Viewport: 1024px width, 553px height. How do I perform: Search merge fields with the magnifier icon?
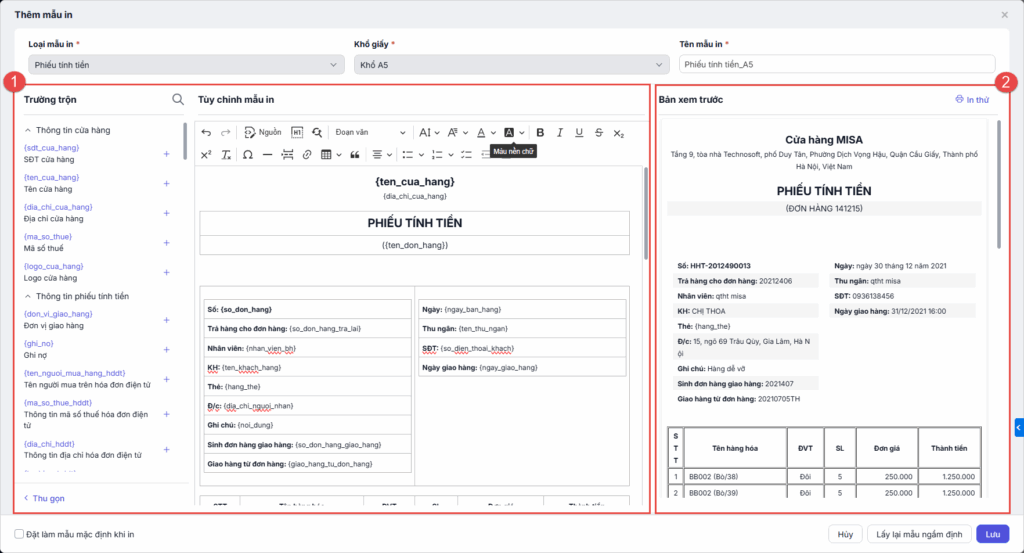[x=178, y=99]
